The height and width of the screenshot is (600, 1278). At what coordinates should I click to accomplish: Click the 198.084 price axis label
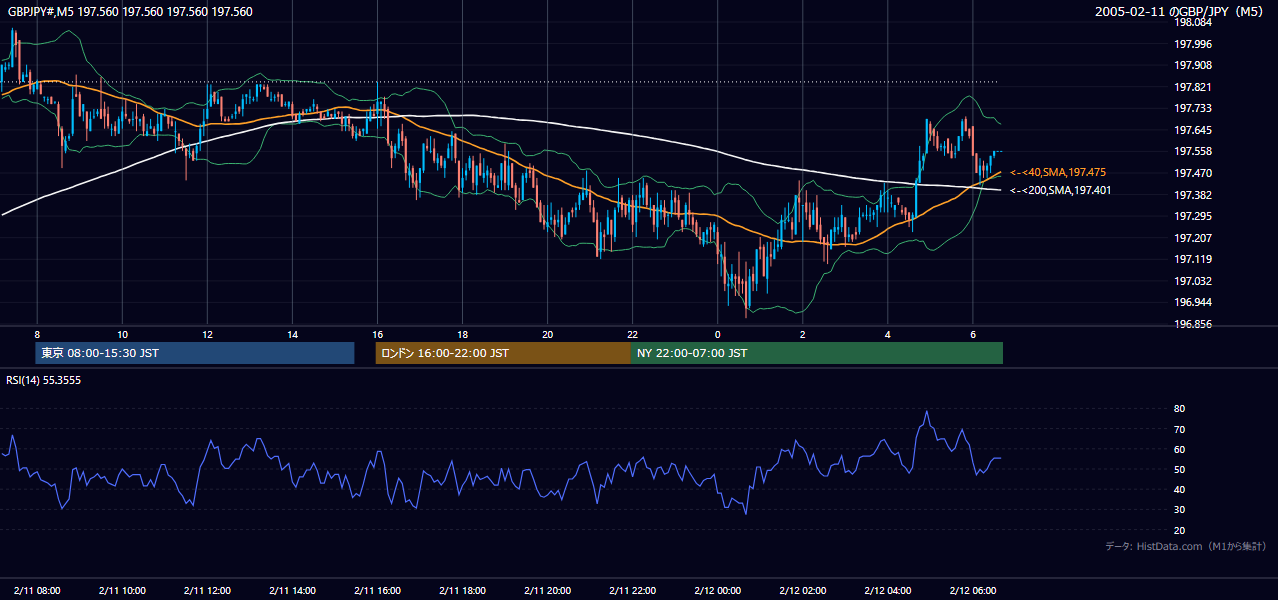tap(1192, 22)
